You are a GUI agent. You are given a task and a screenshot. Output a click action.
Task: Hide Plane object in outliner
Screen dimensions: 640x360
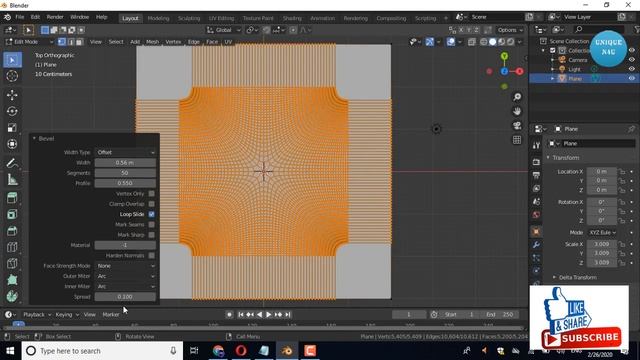pyautogui.click(x=631, y=78)
